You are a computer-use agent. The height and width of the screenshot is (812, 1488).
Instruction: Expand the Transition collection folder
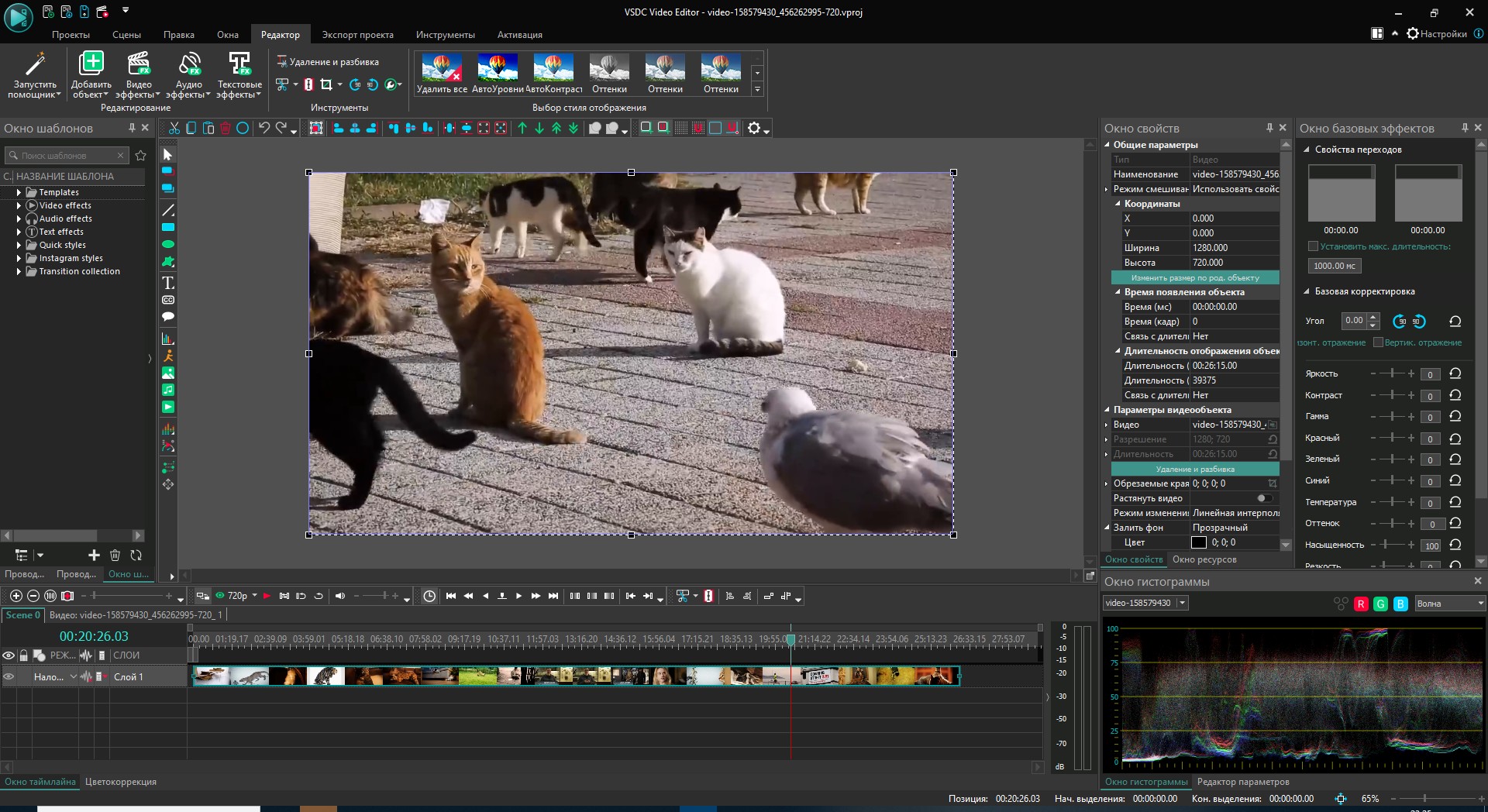(x=19, y=271)
